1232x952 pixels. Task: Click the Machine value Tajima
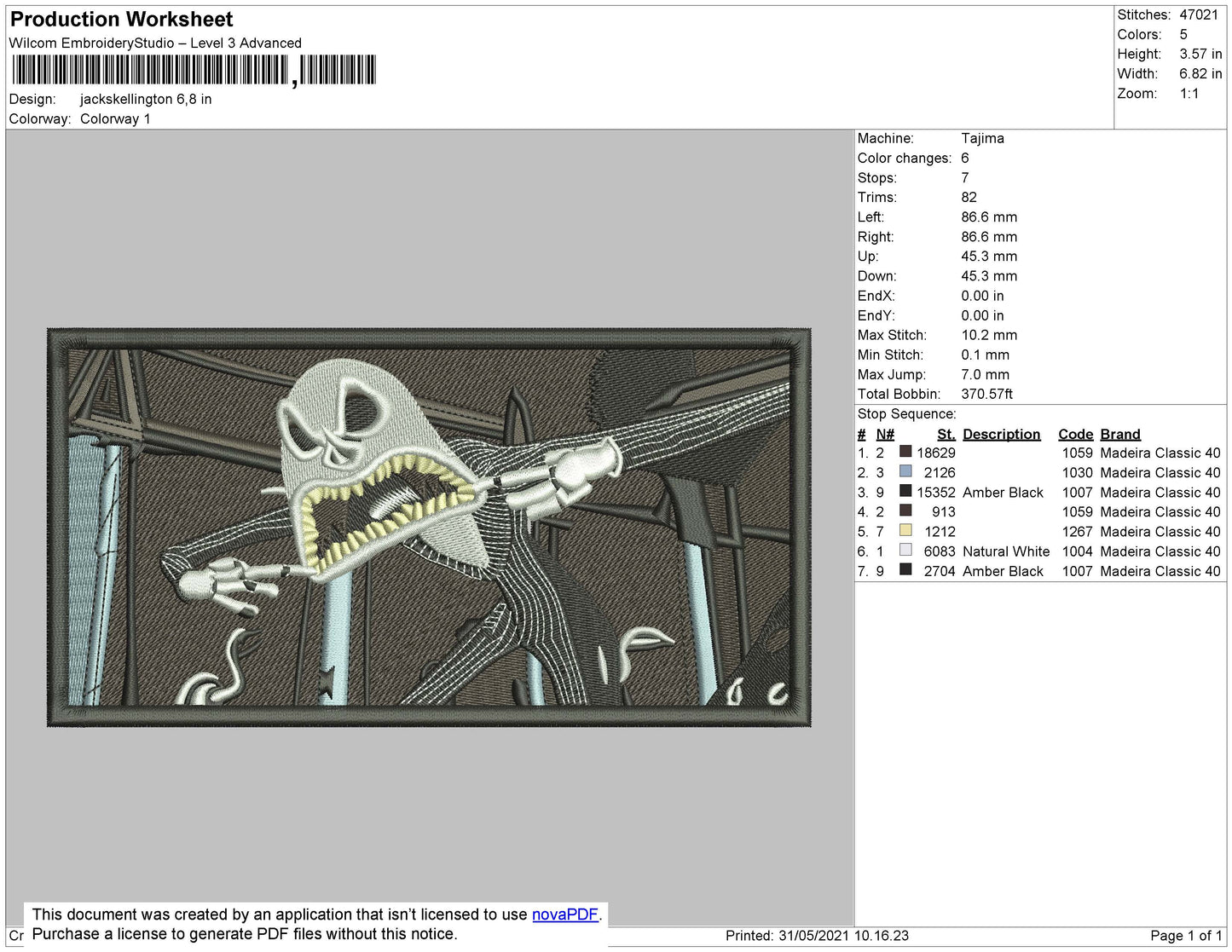click(982, 138)
